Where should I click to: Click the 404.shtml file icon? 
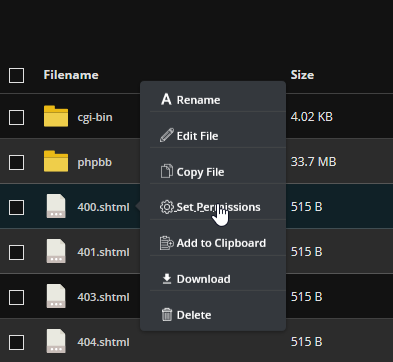pos(56,341)
